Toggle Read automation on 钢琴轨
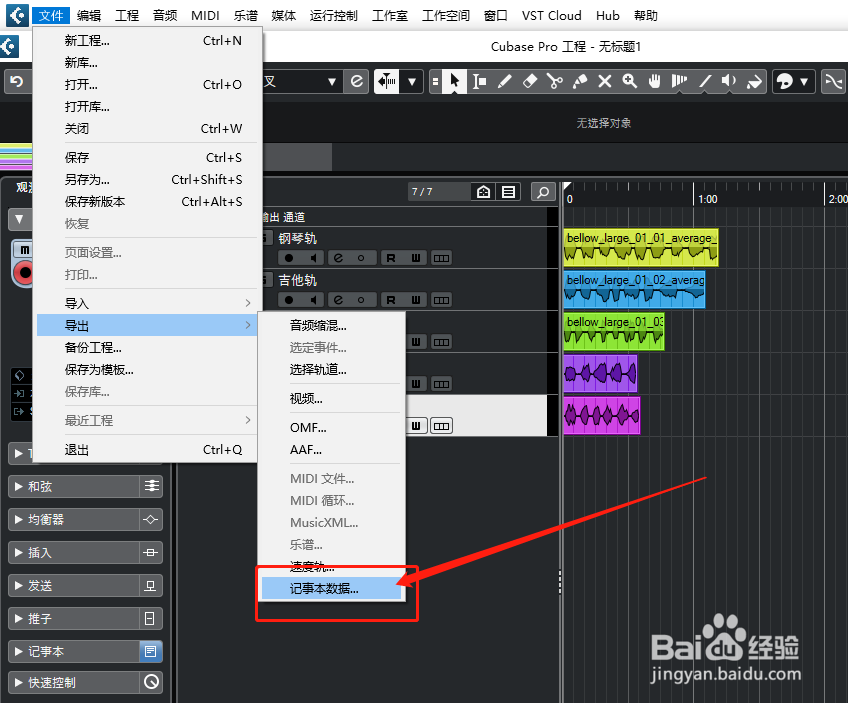 (x=391, y=258)
